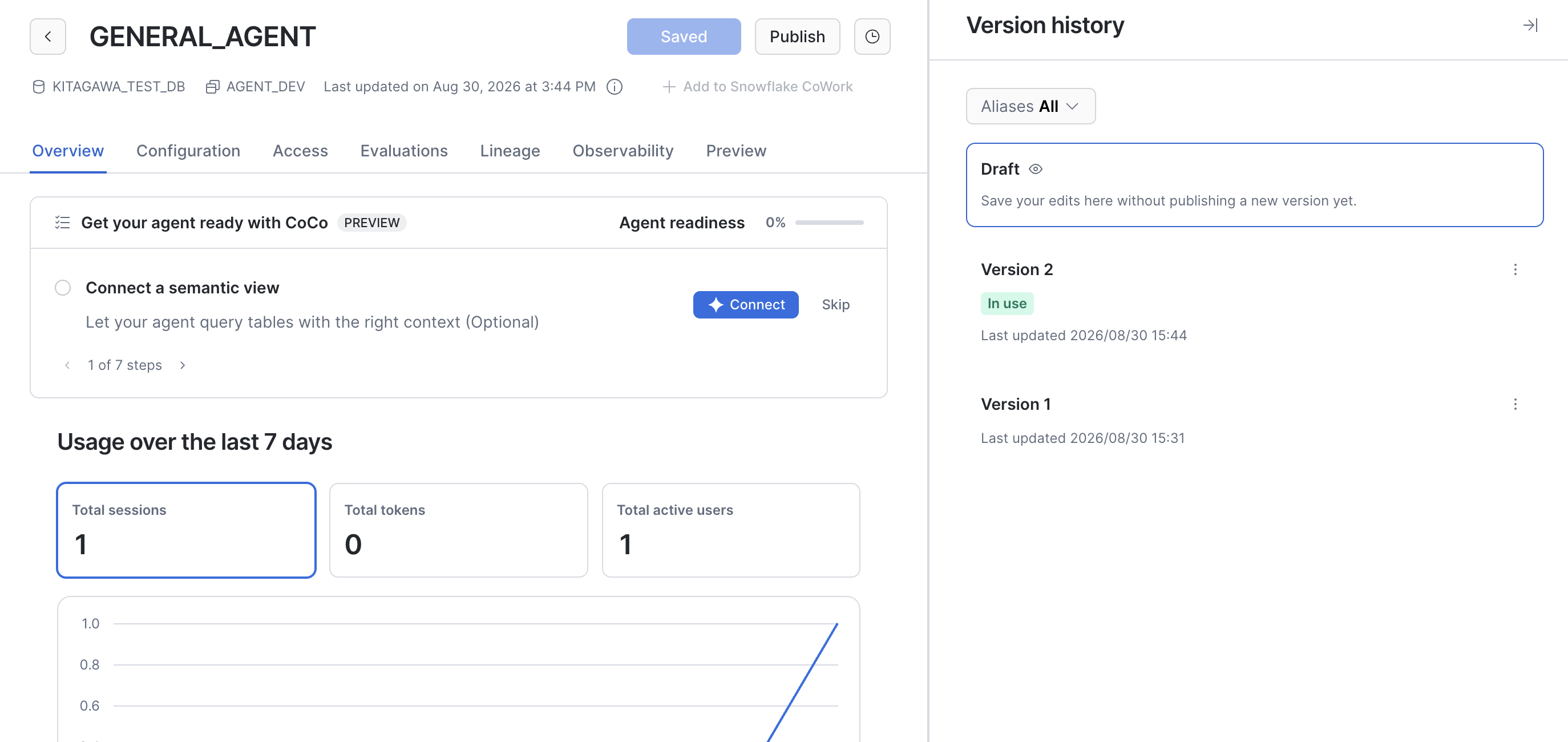This screenshot has height=742, width=1568.
Task: Click the Last updated 2026/08/30 15:31 text
Action: click(1083, 438)
